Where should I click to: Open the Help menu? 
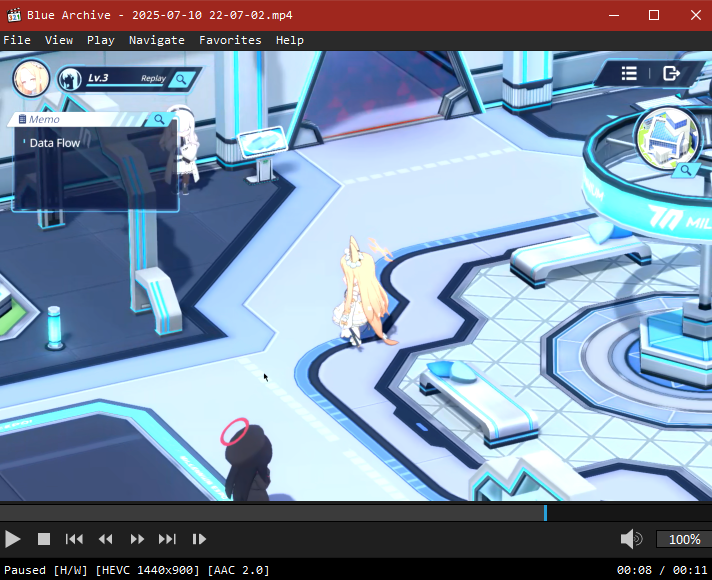290,40
